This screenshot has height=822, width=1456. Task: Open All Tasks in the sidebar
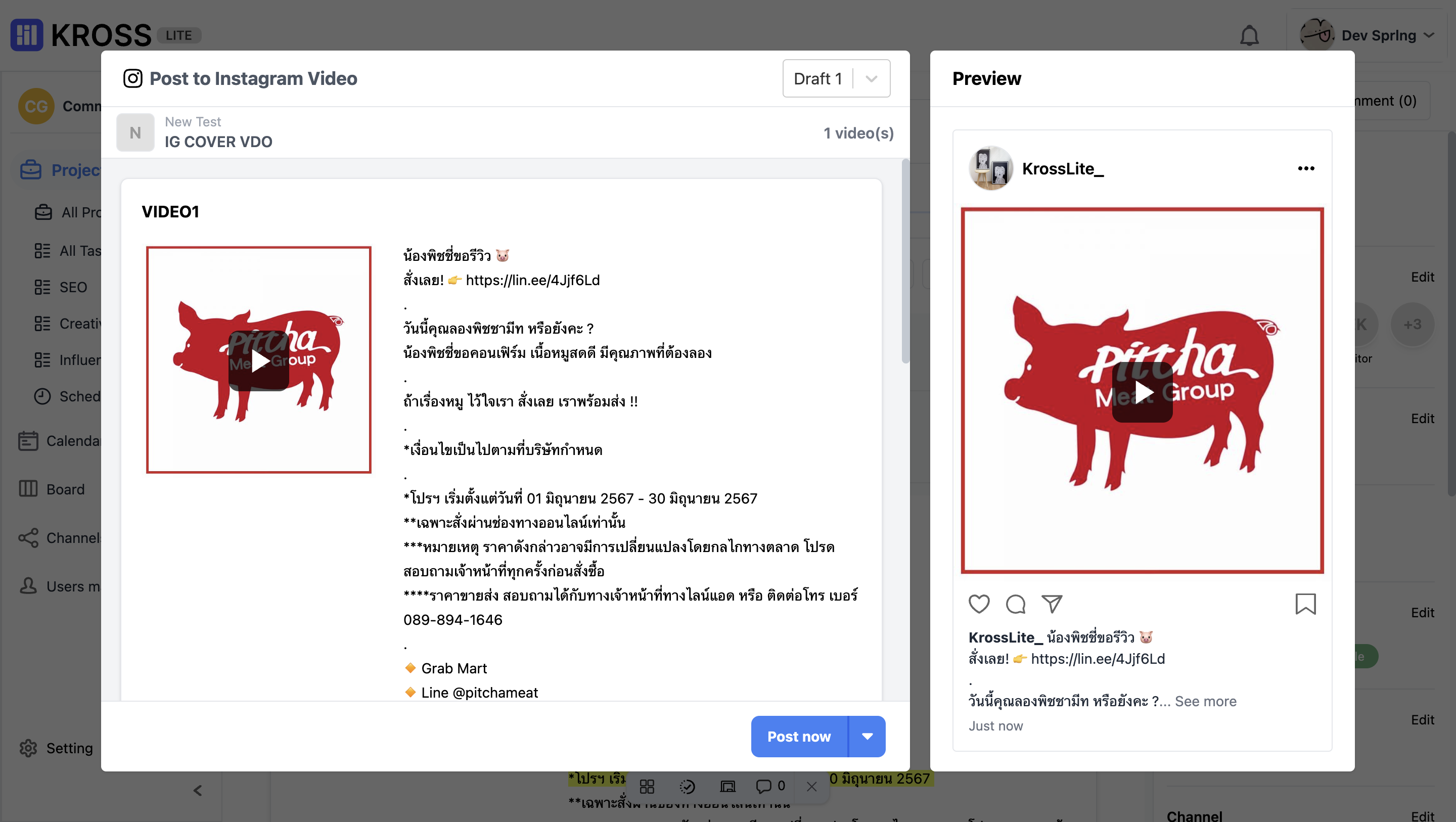[68, 250]
